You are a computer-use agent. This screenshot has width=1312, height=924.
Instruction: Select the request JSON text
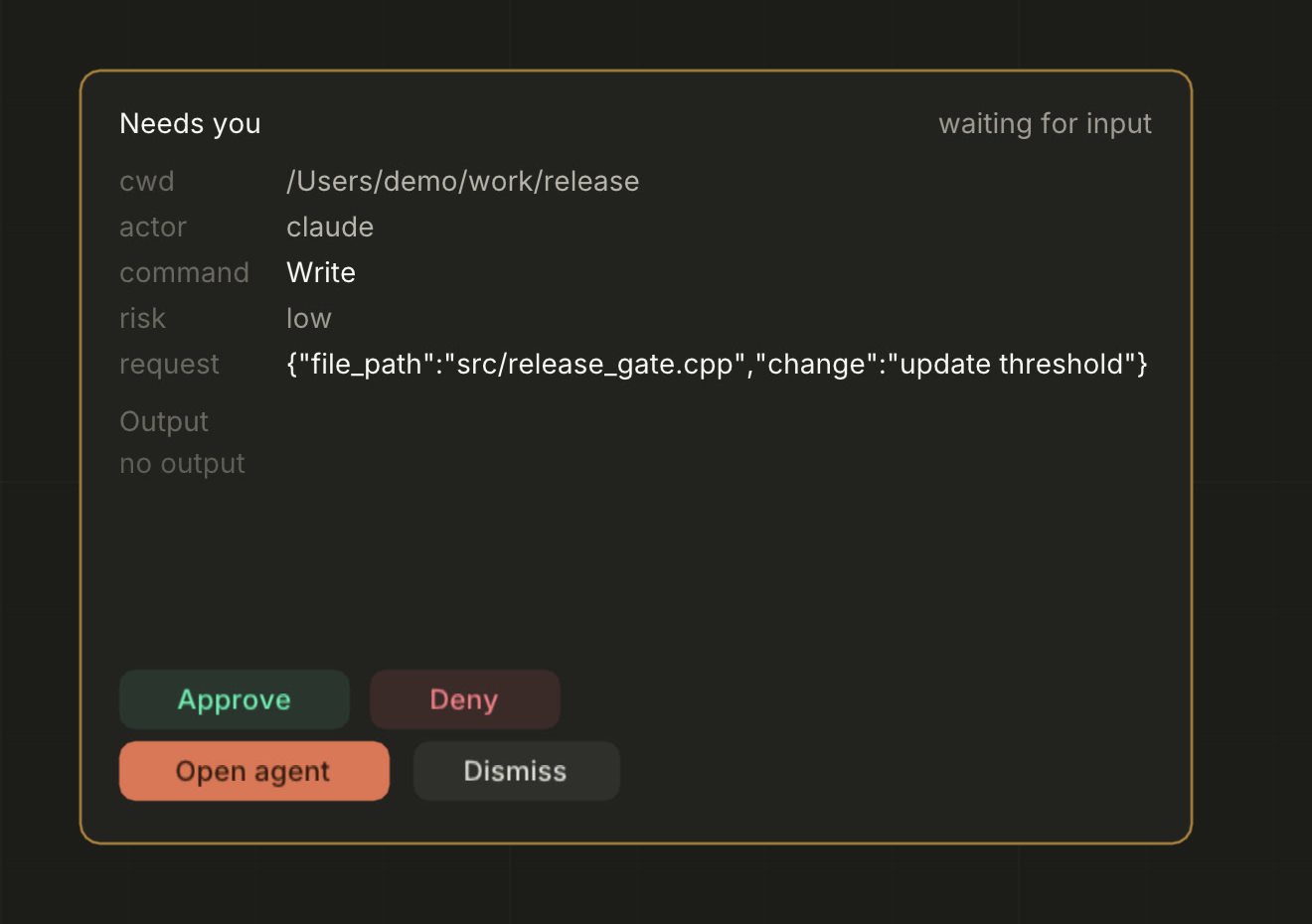pyautogui.click(x=717, y=364)
